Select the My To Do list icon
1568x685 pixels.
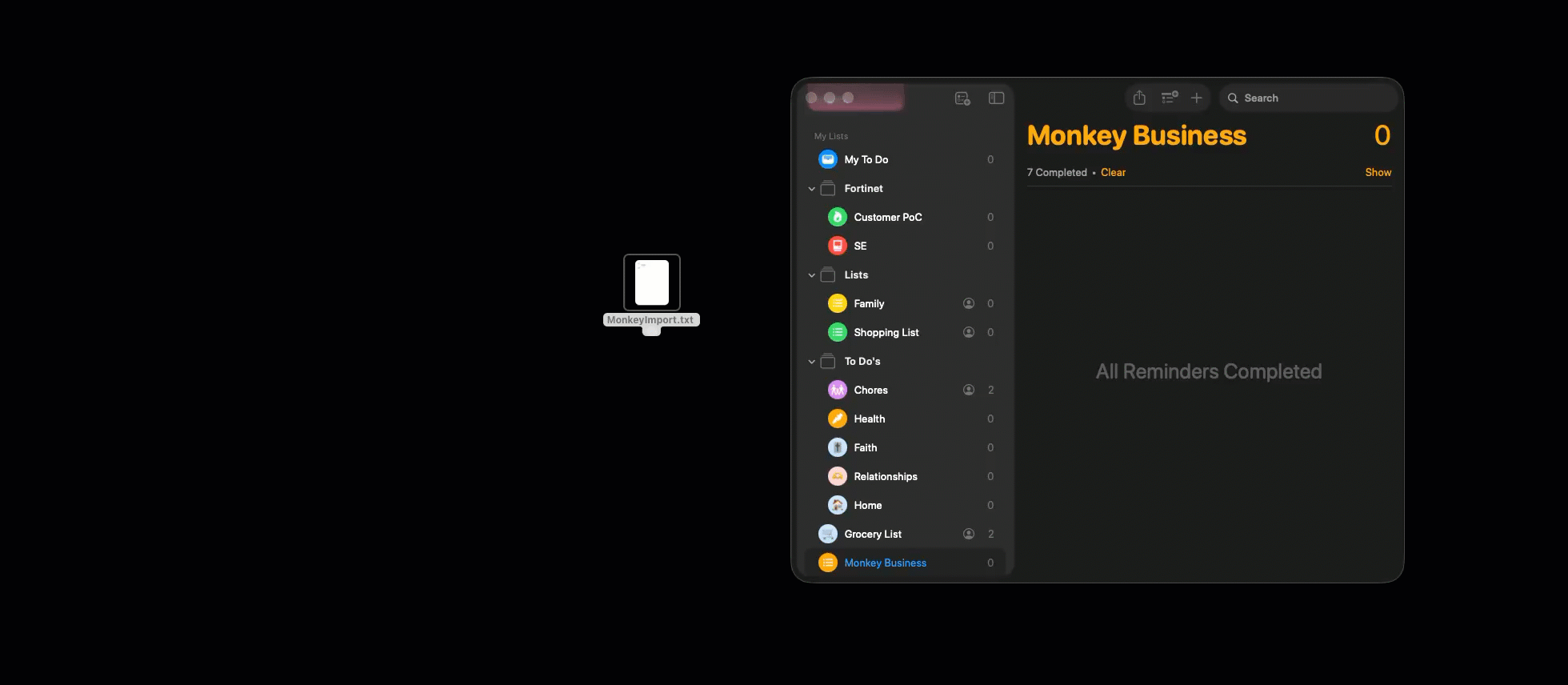(x=828, y=159)
